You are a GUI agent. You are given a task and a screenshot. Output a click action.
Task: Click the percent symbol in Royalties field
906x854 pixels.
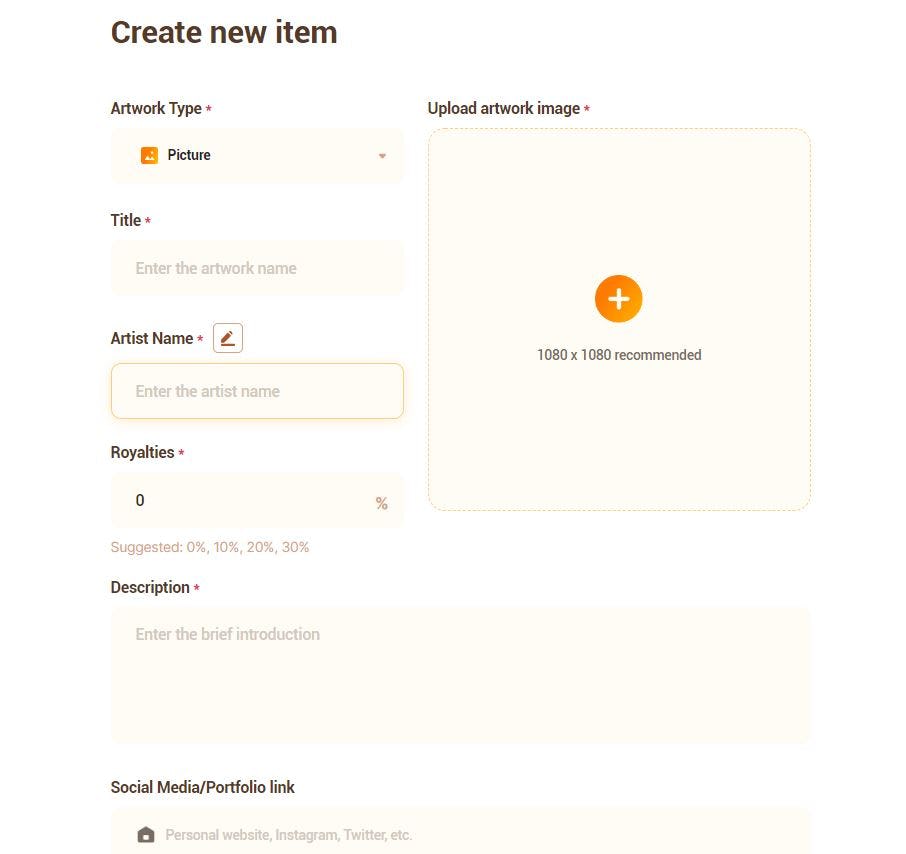pos(382,503)
